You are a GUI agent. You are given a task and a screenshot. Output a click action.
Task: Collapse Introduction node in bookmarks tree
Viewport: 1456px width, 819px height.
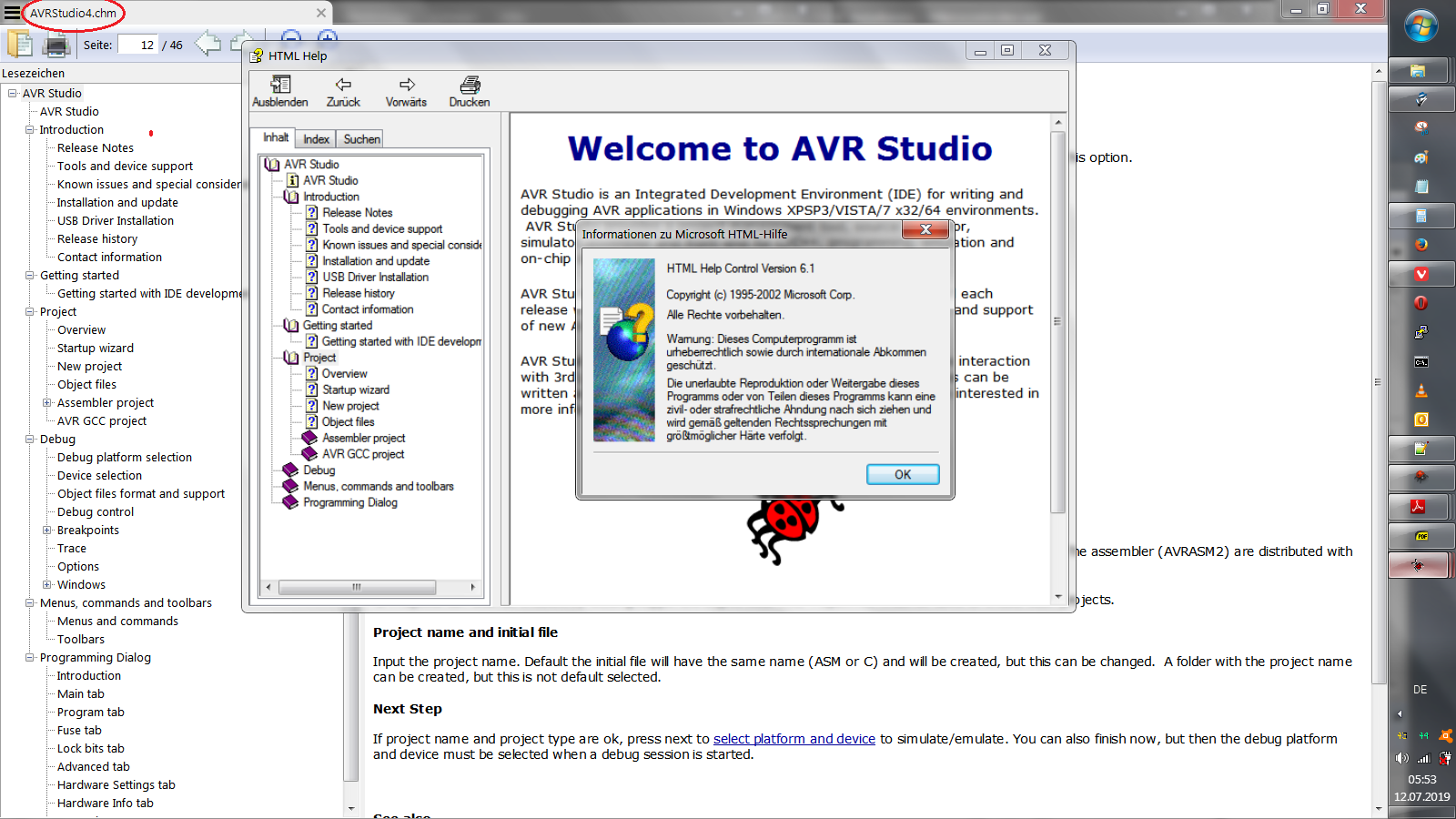[x=29, y=129]
